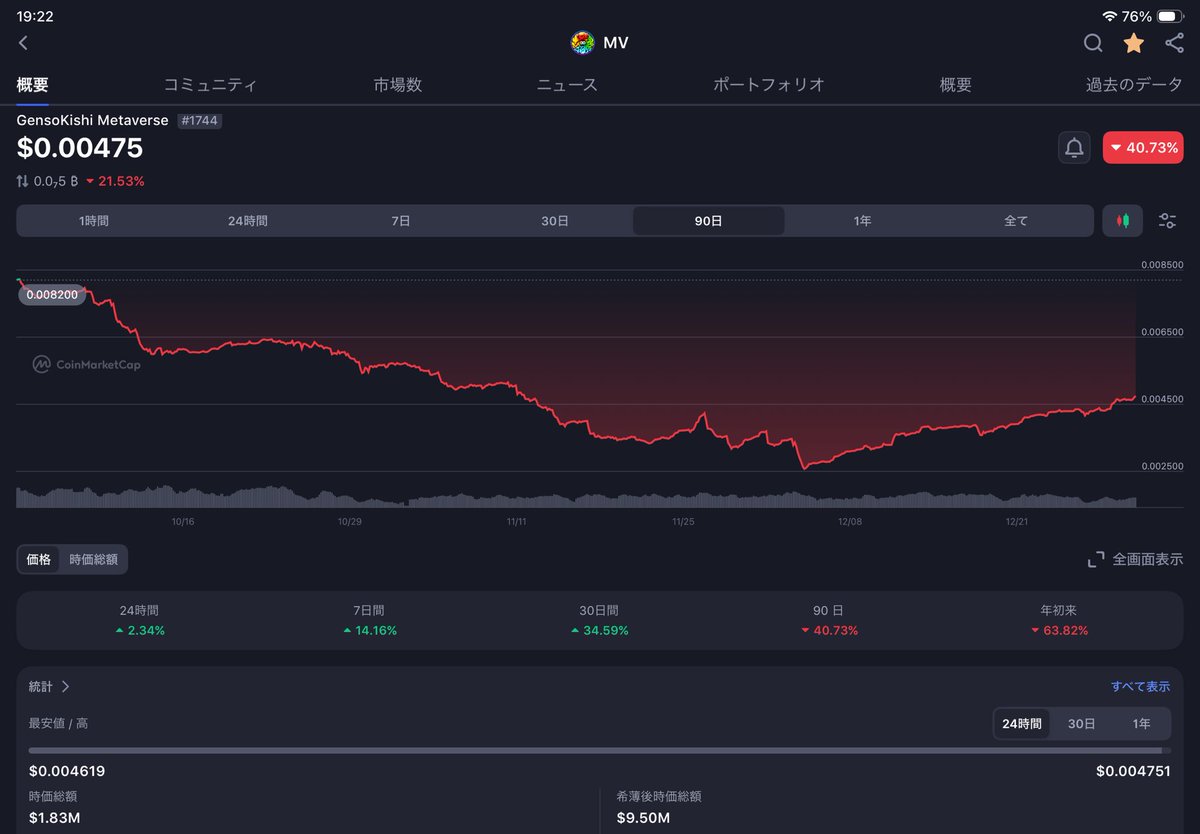Open the price alert bell icon
This screenshot has width=1200, height=834.
pyautogui.click(x=1075, y=148)
